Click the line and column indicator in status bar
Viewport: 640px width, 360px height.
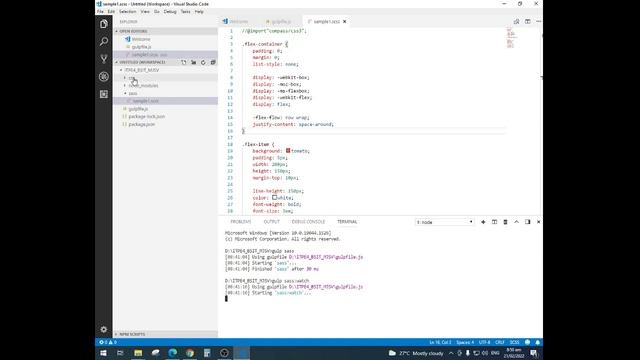click(440, 342)
